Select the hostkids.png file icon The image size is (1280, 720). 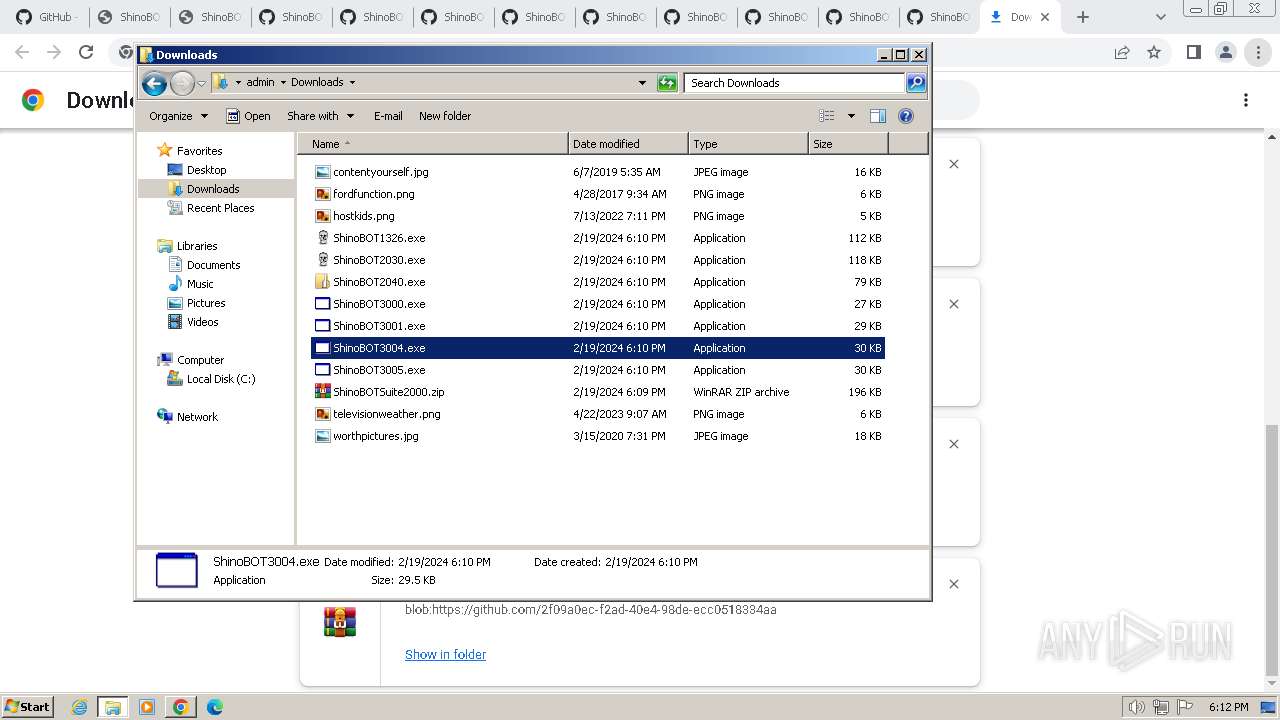322,216
